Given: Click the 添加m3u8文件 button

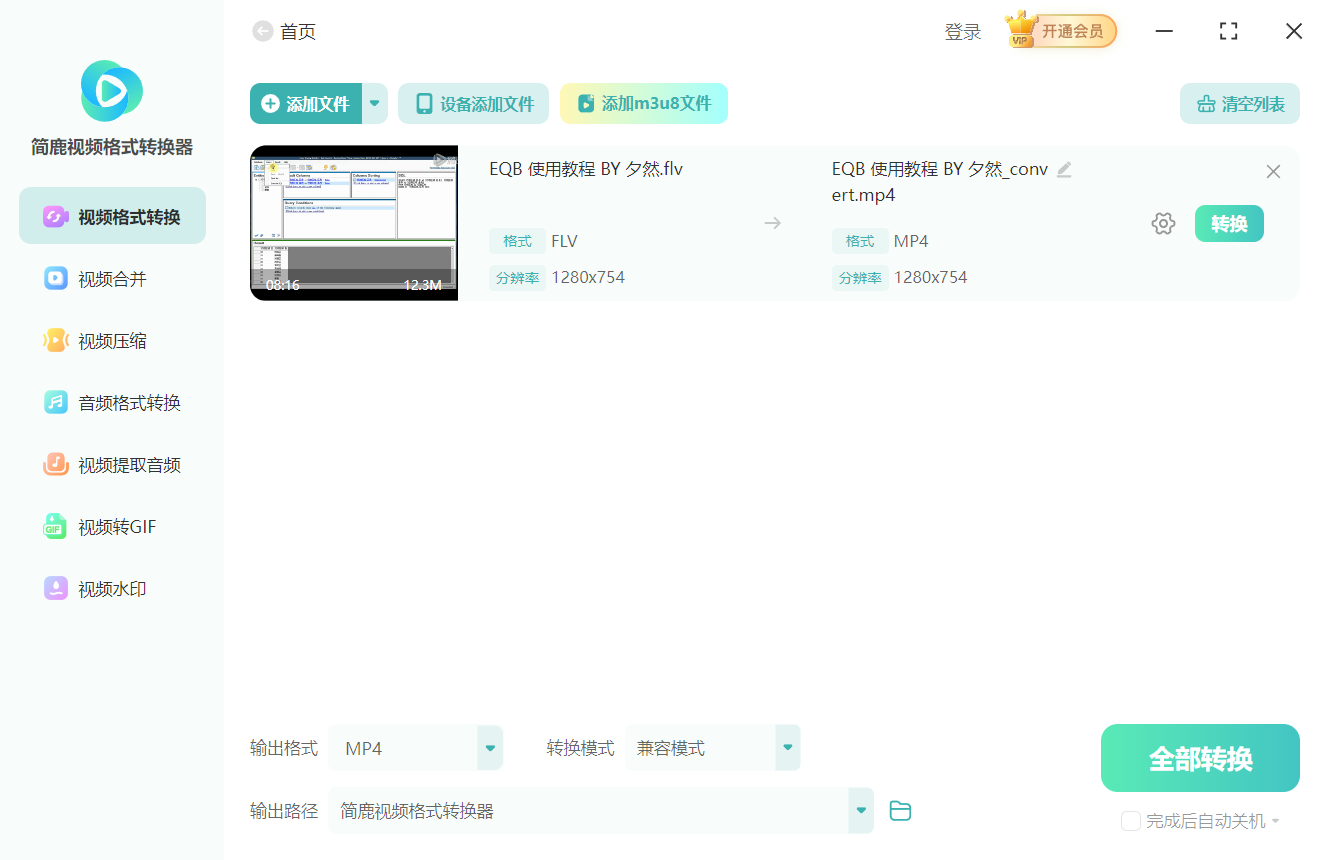Looking at the screenshot, I should (643, 104).
